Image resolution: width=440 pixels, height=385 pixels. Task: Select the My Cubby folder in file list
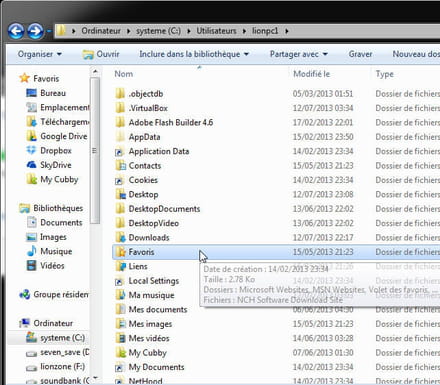coord(147,353)
